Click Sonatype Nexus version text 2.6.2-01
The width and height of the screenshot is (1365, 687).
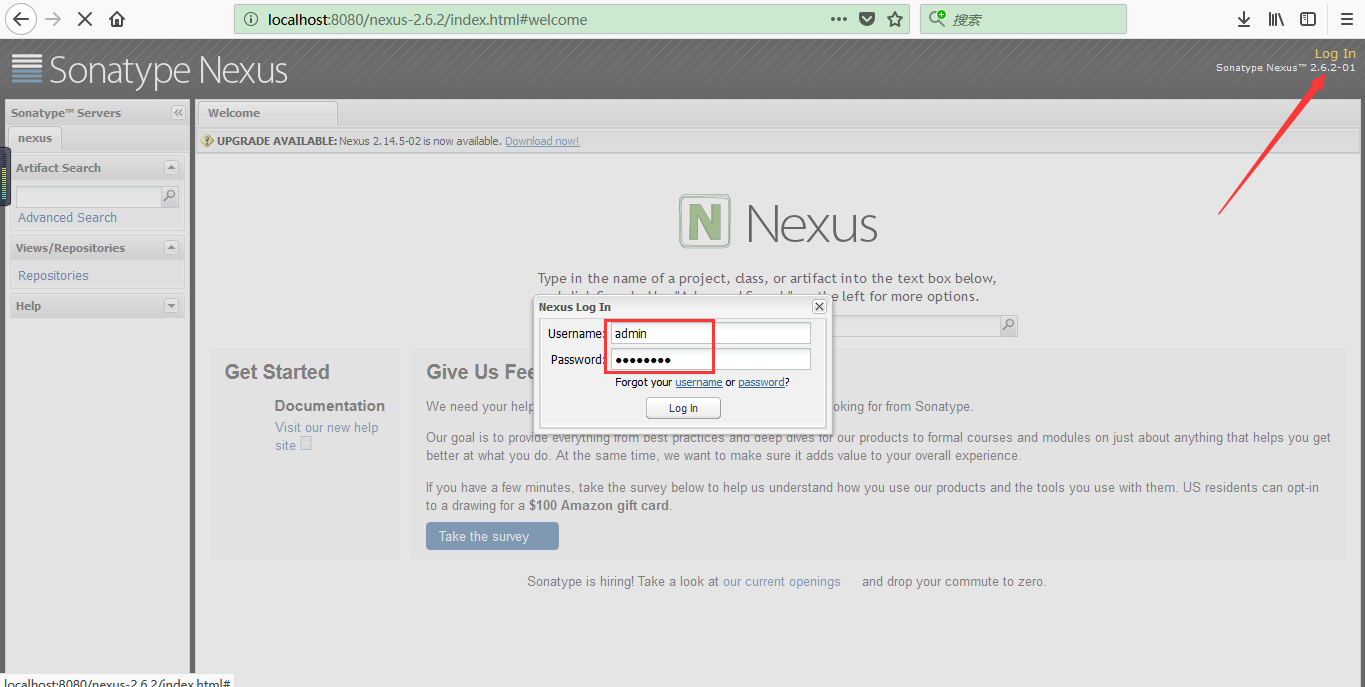click(1286, 68)
